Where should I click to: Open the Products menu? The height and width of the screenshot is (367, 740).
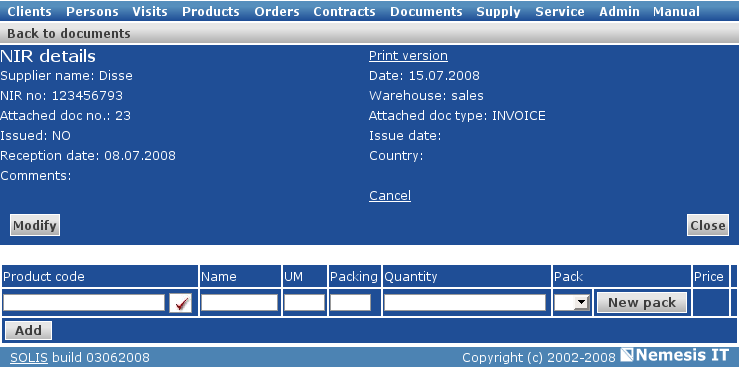coord(210,12)
